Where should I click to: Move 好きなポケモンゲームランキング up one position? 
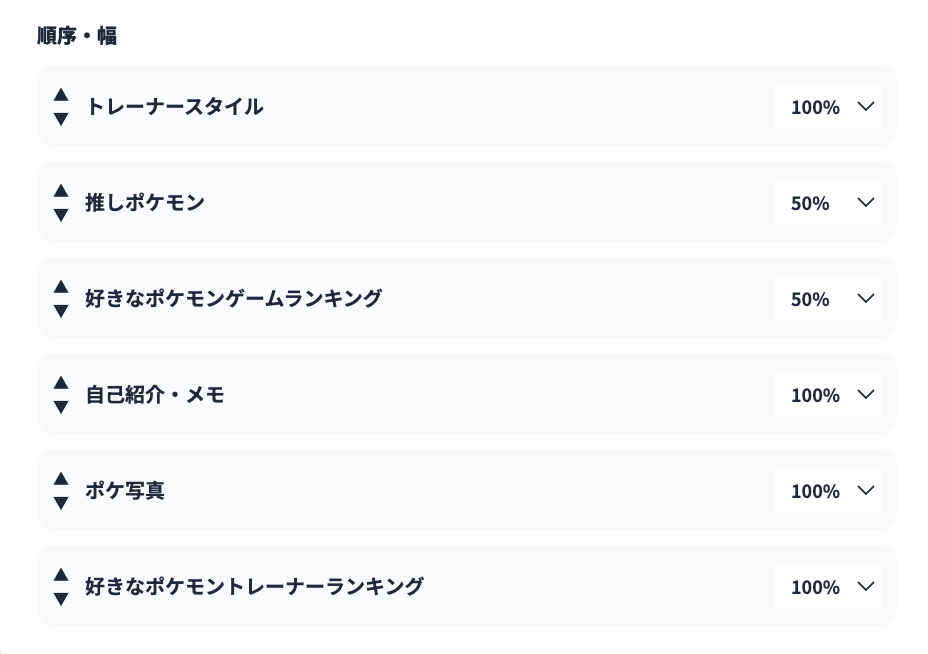click(61, 286)
